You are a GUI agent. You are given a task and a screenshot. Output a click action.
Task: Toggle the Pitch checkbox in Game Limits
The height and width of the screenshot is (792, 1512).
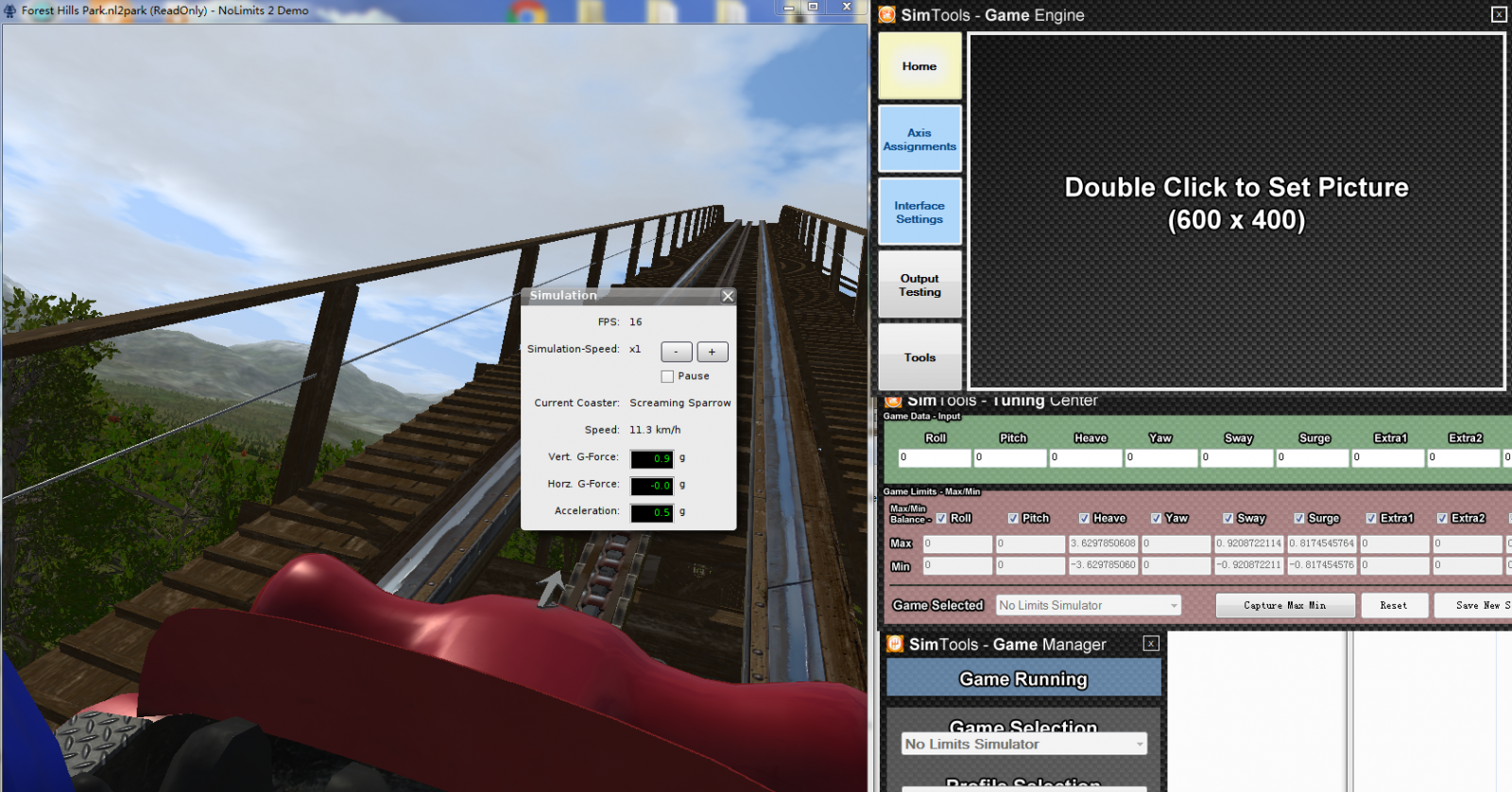(1013, 518)
